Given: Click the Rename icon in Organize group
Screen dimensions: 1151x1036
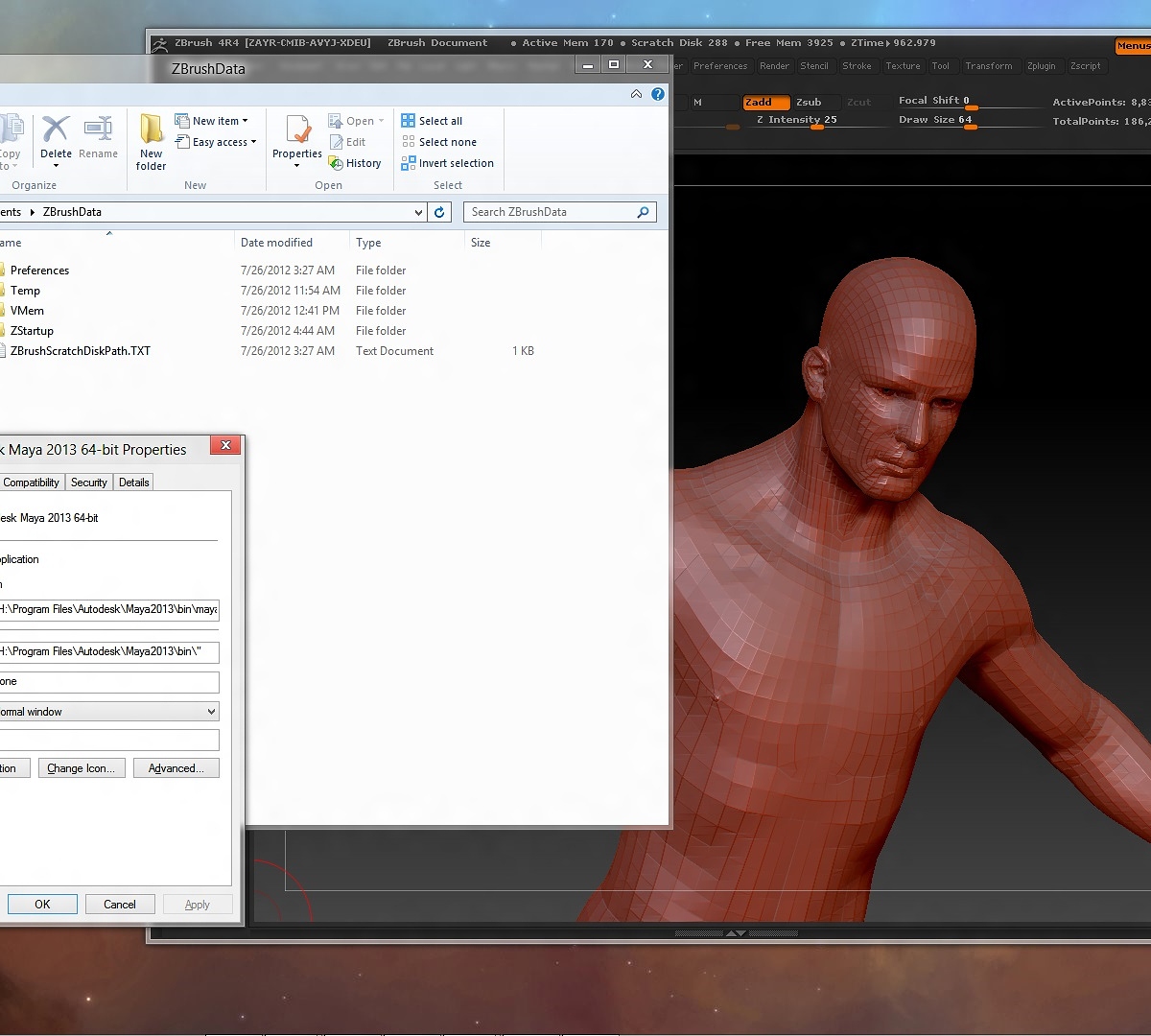Looking at the screenshot, I should pyautogui.click(x=98, y=129).
